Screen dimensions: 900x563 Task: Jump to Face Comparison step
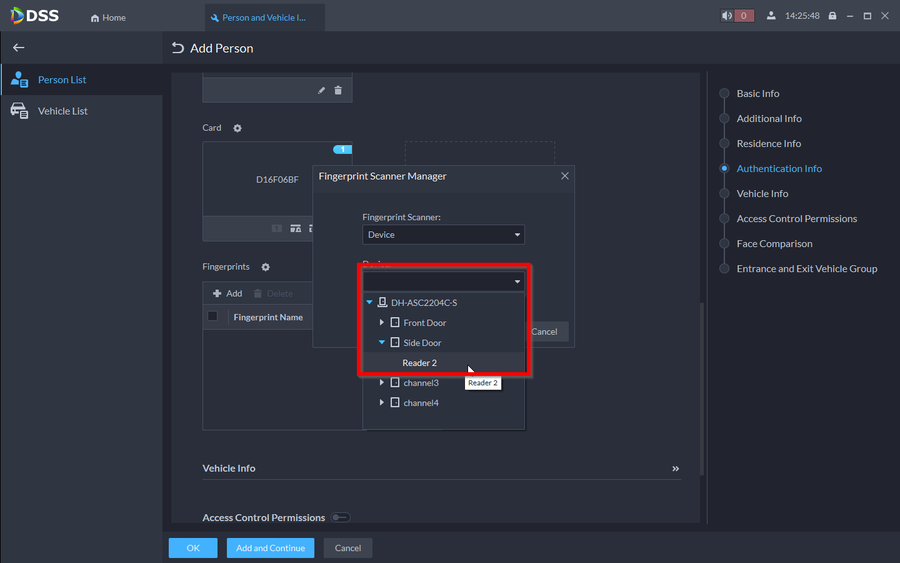coord(774,243)
